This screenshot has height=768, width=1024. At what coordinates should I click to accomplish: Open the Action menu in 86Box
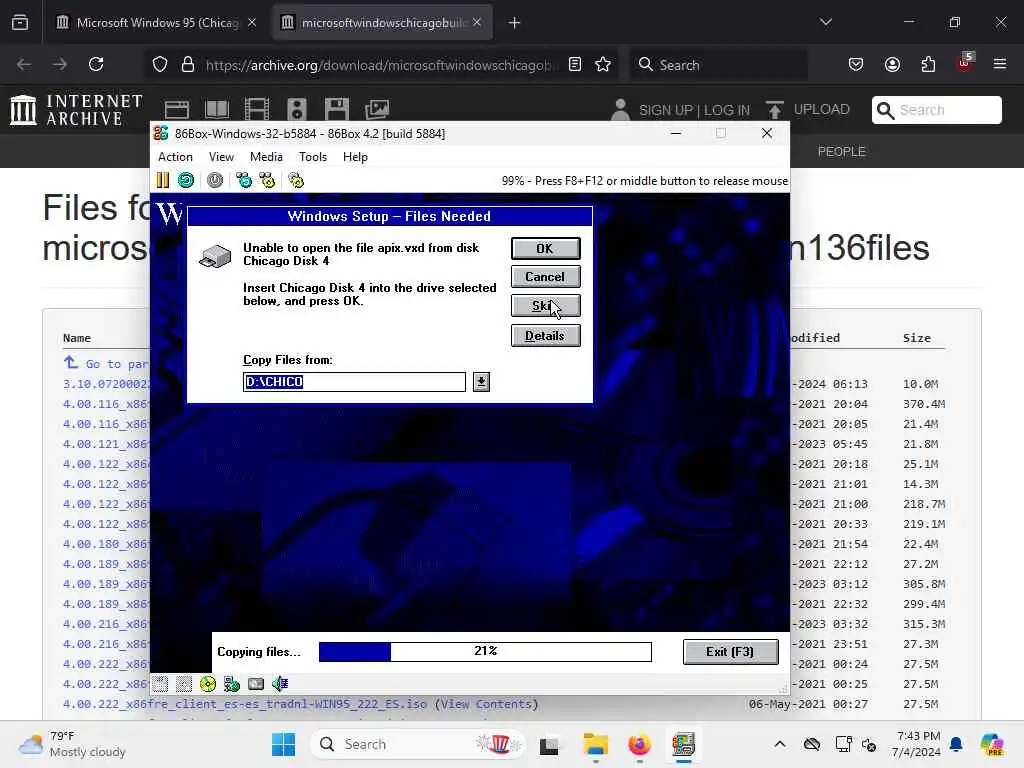[176, 157]
